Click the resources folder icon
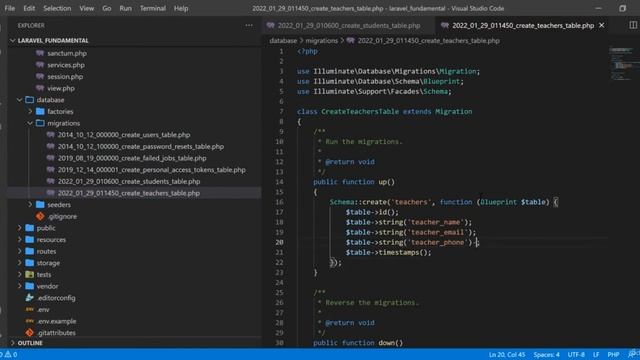 pos(29,240)
